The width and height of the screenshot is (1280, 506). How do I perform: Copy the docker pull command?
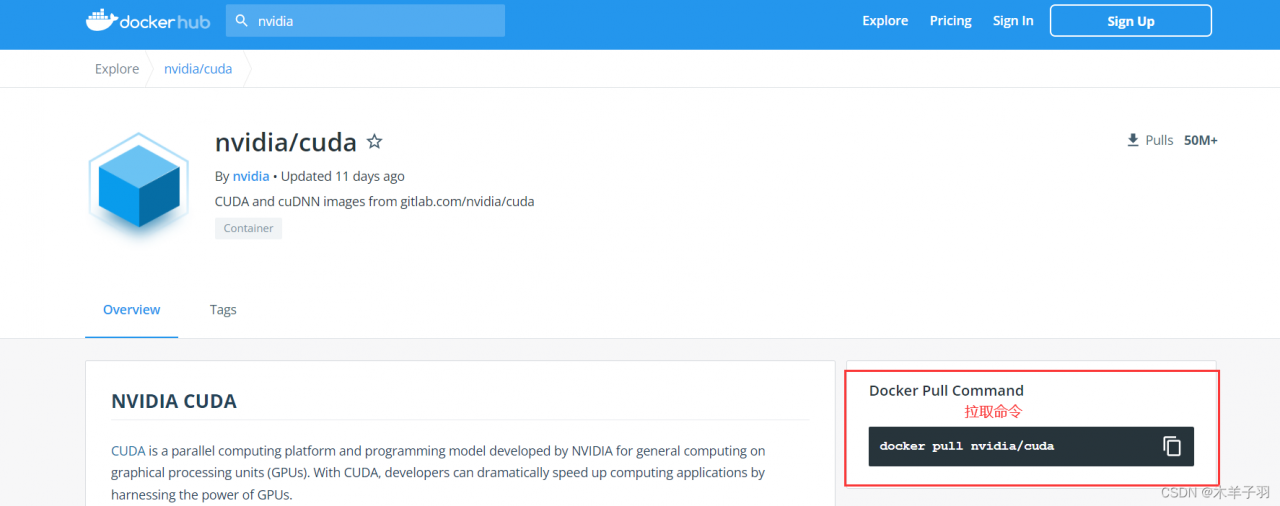1172,446
